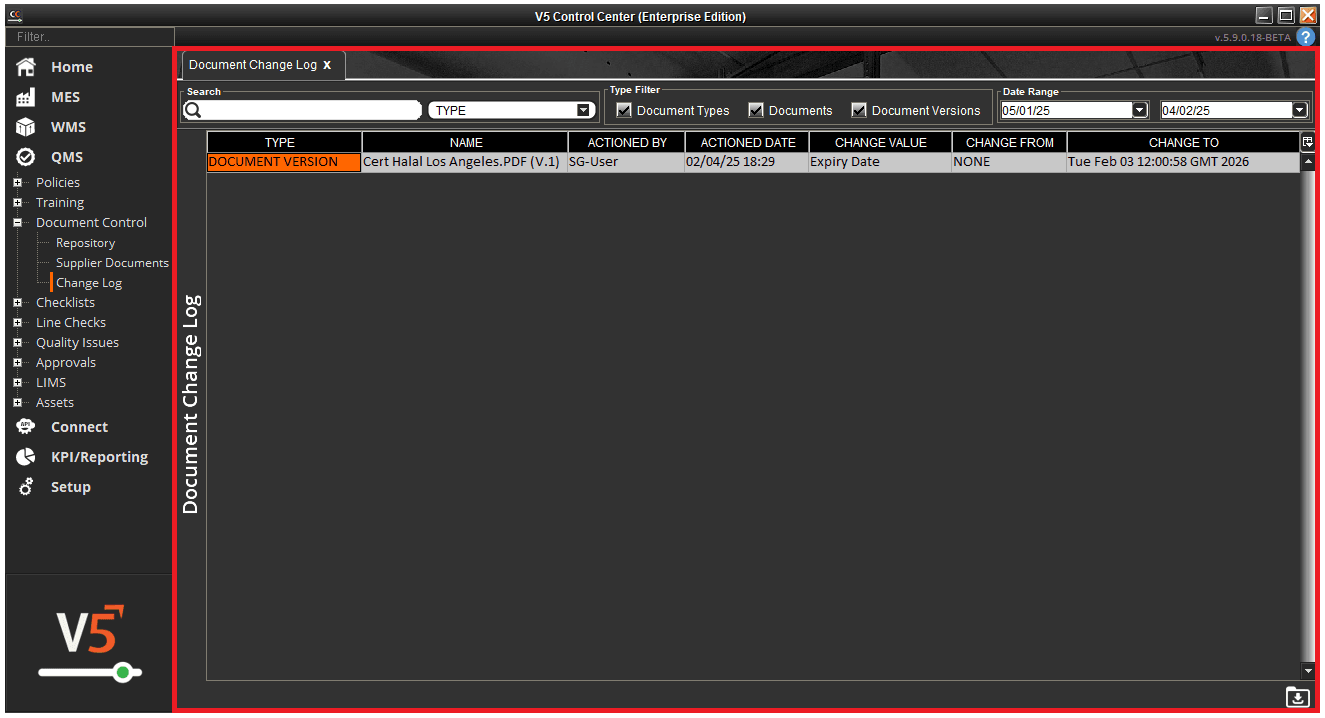1325x718 pixels.
Task: Toggle the Document Versions checkbox
Action: tap(859, 110)
